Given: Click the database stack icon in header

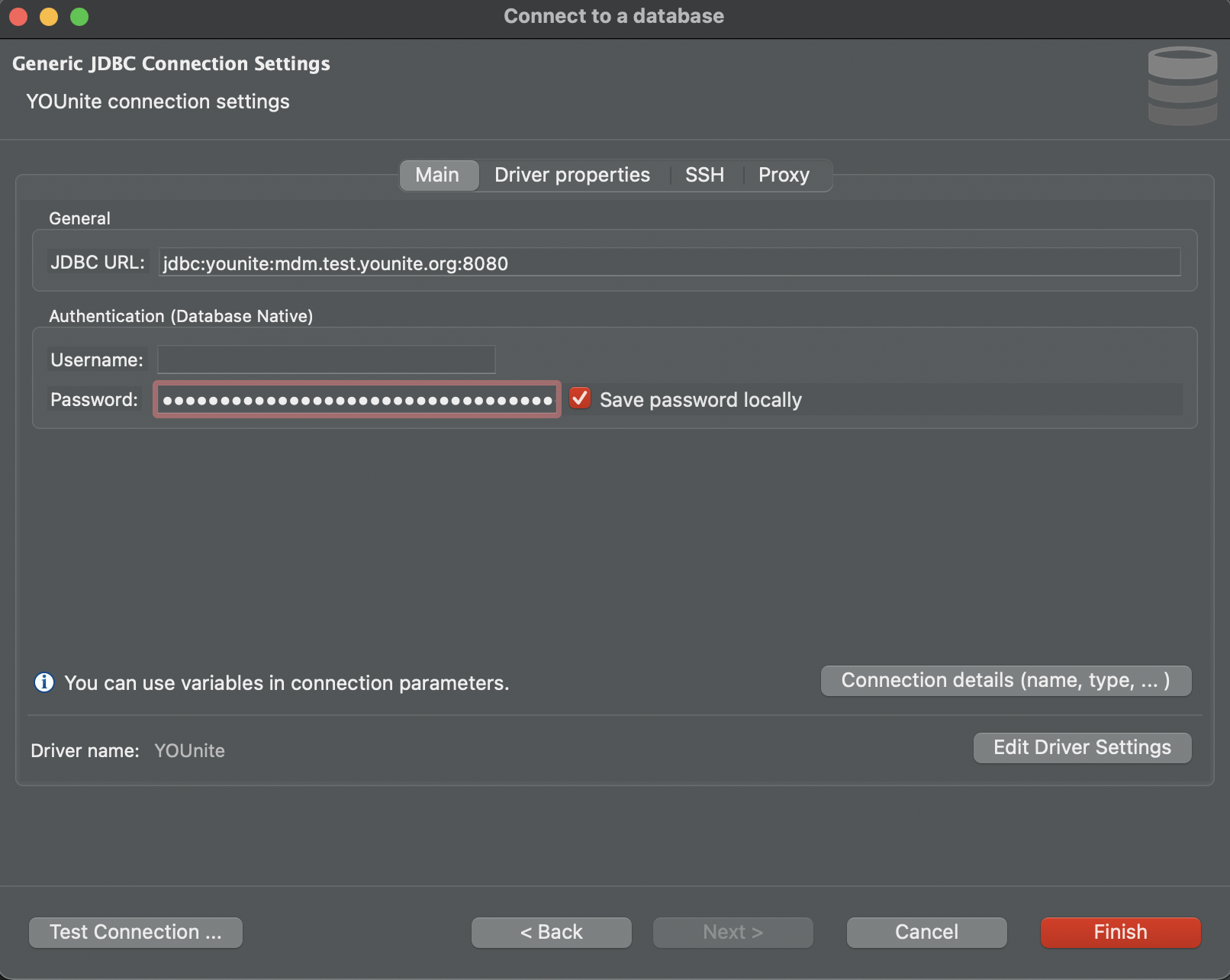Looking at the screenshot, I should (1182, 85).
